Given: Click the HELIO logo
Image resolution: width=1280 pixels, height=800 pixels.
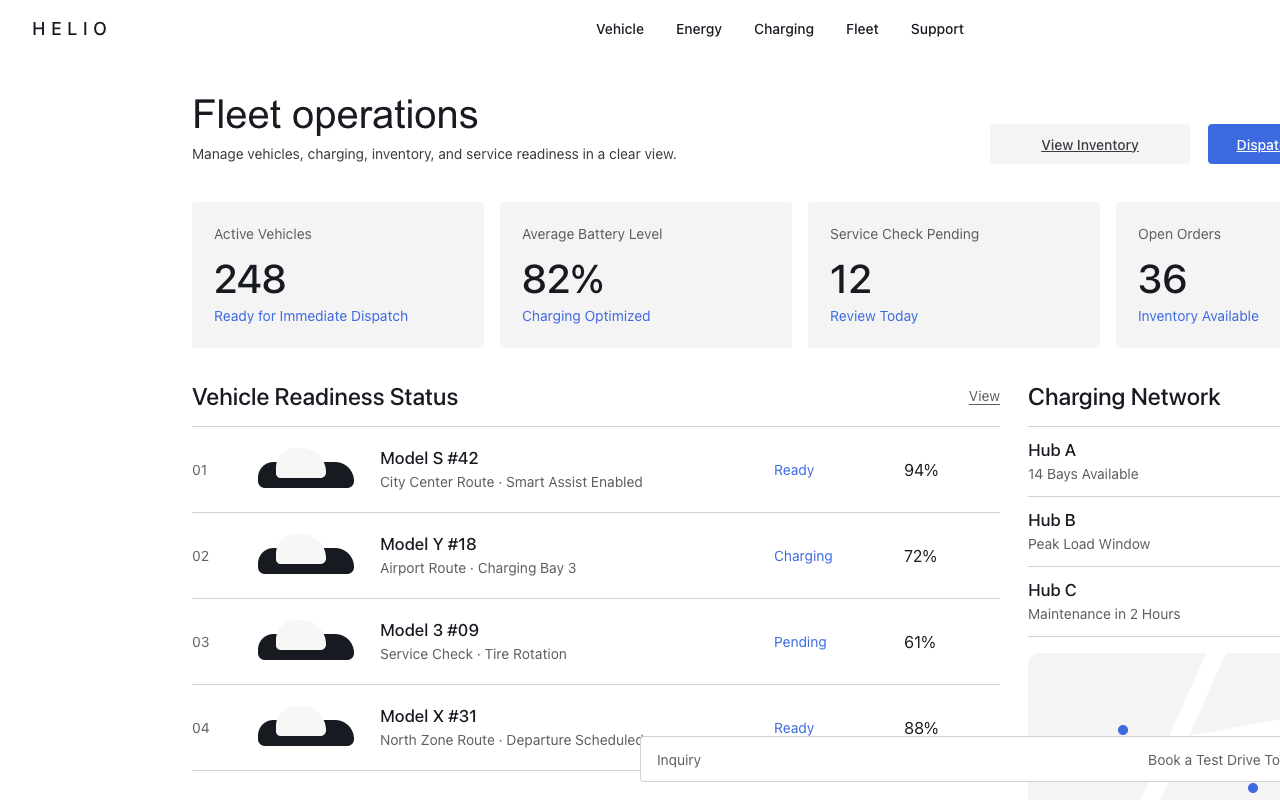Looking at the screenshot, I should [x=70, y=29].
